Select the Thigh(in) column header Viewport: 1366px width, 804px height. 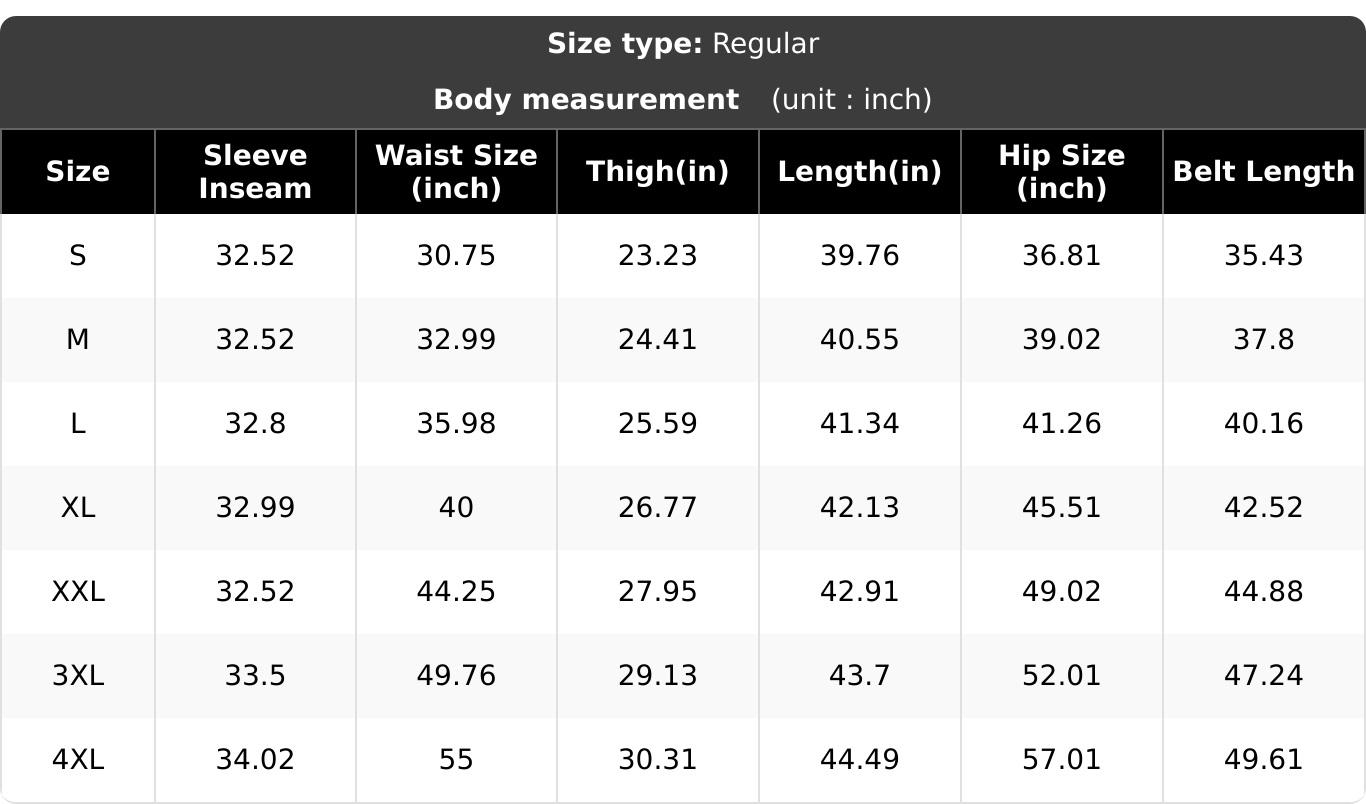click(x=658, y=172)
